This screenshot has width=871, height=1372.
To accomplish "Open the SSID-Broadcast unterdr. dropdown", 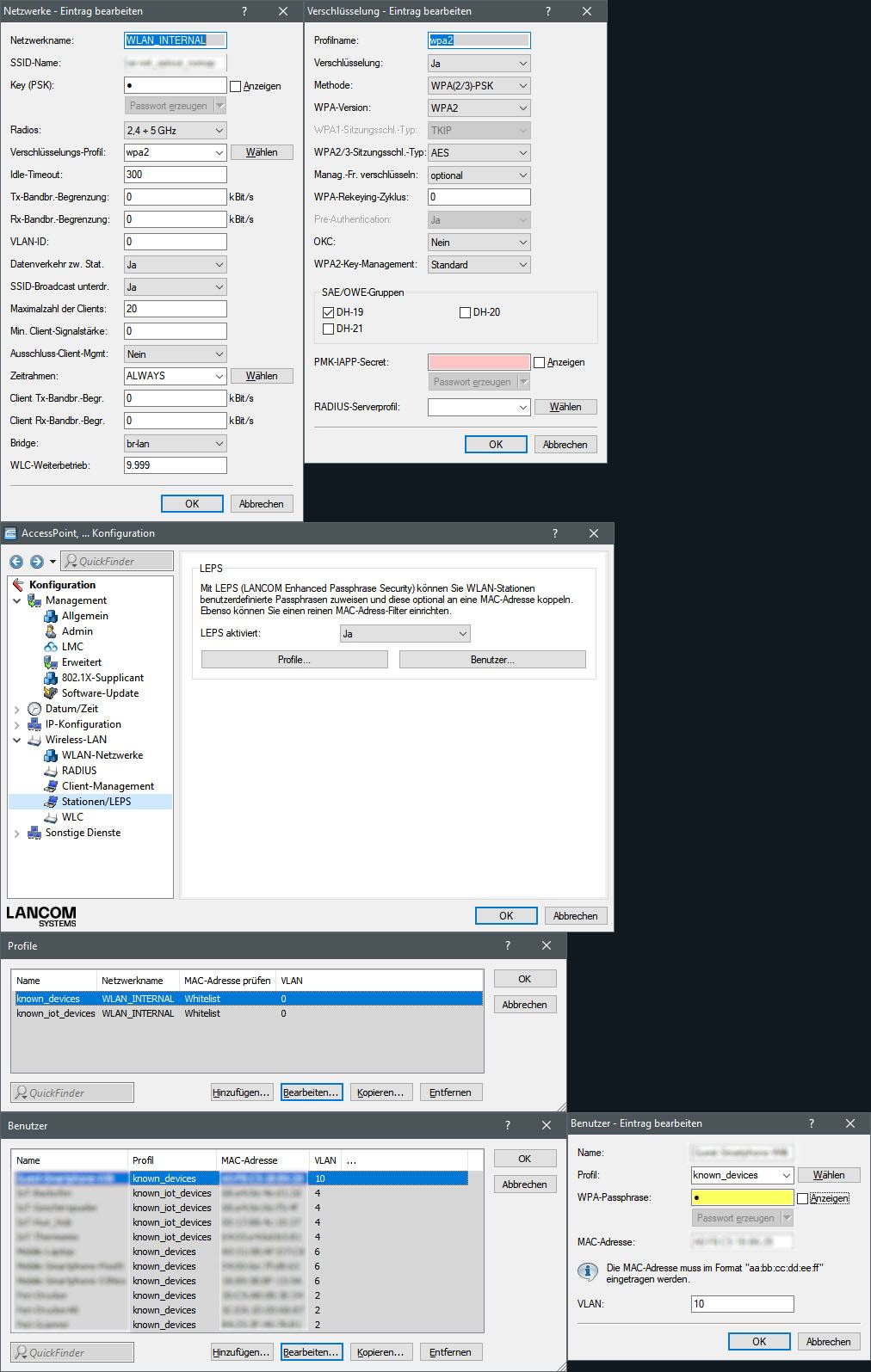I will tap(176, 286).
